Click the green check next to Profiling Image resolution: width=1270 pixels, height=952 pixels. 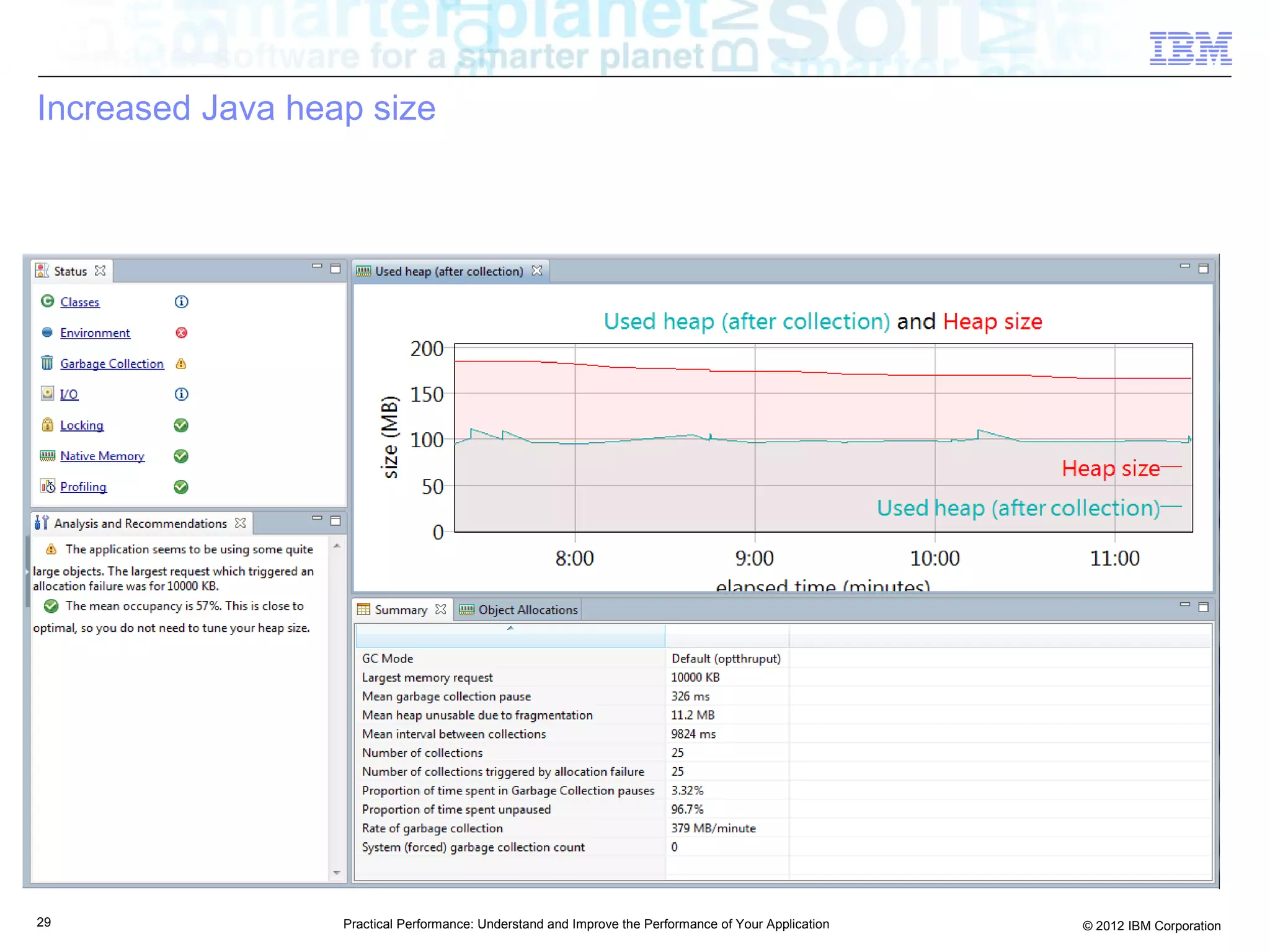point(181,487)
